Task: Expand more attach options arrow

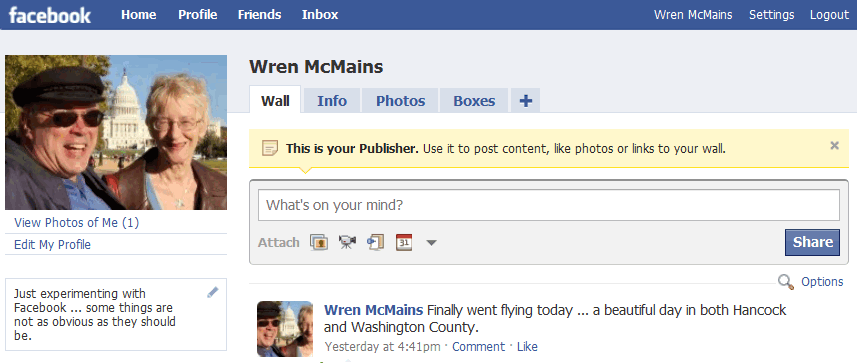Action: click(431, 243)
